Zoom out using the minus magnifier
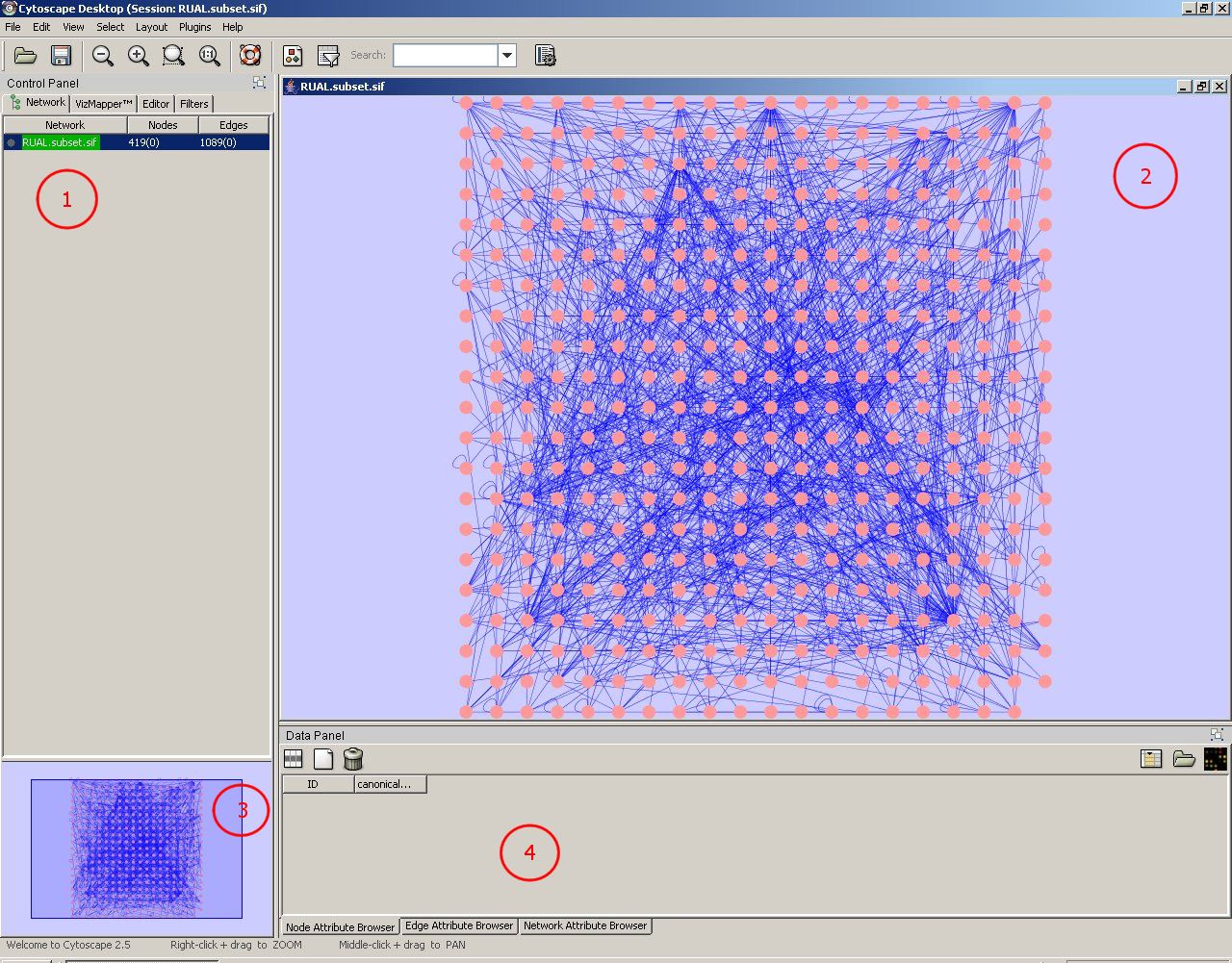 pos(102,56)
